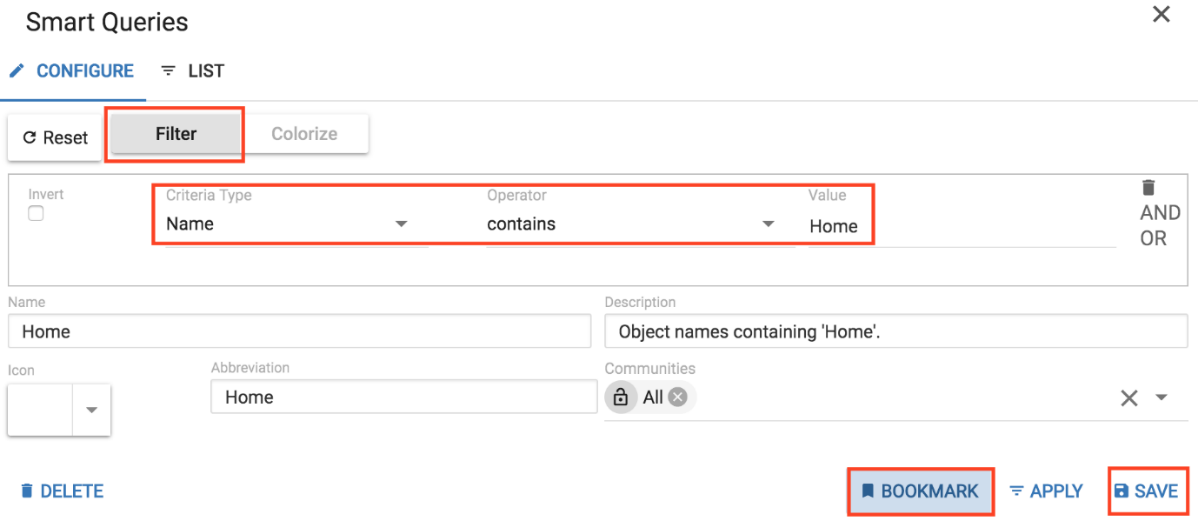
Task: Remove the All community chip
Action: pos(678,397)
